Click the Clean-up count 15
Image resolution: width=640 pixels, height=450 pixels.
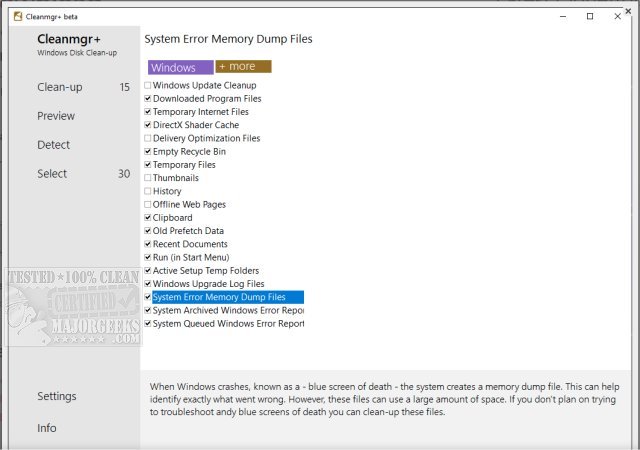124,87
